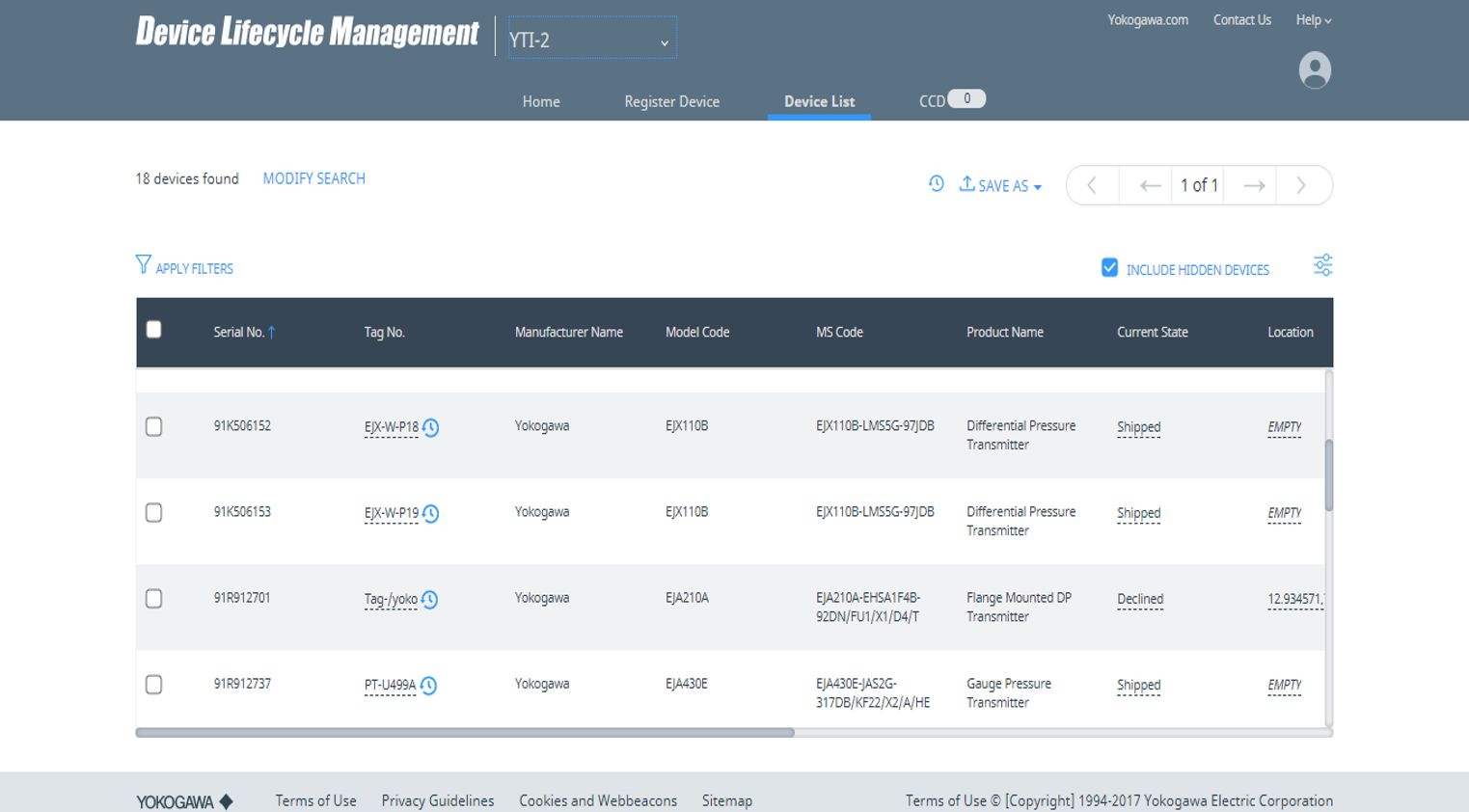Open the user profile avatar icon

(1315, 70)
